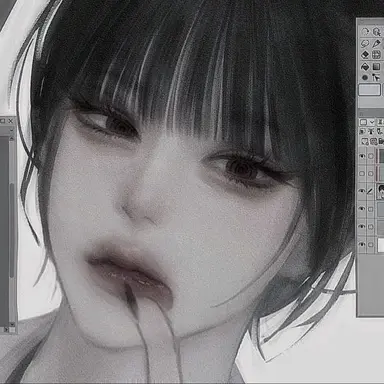
Task: Select the grid pattern tool icon
Action: click(x=377, y=55)
